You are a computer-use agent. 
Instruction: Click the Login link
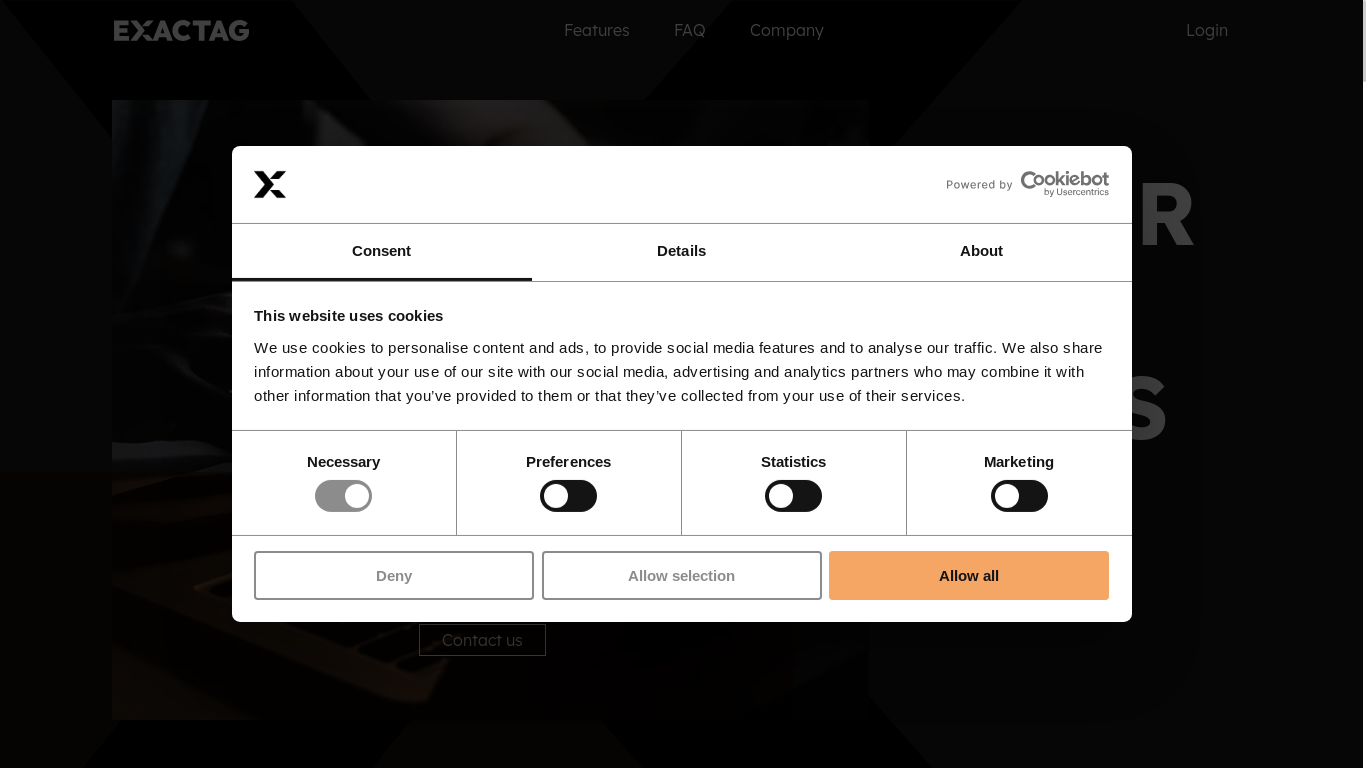[1207, 30]
